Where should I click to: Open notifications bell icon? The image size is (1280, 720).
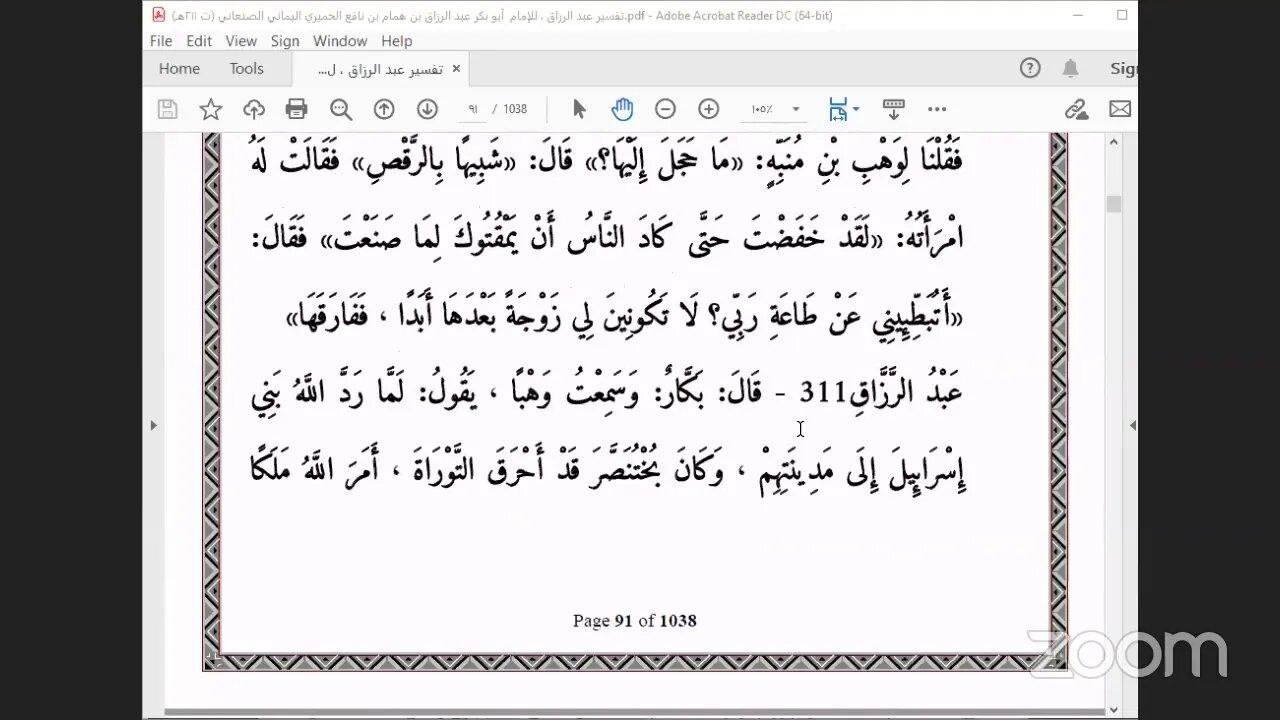point(1071,68)
